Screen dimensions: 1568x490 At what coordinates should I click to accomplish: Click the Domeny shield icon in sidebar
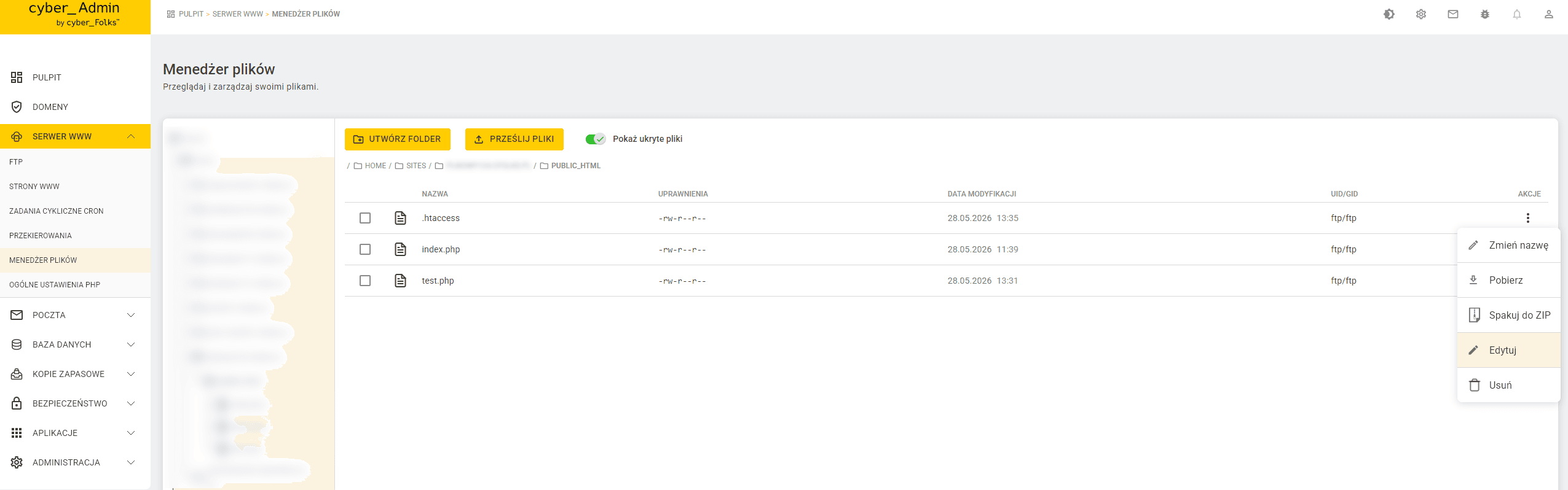17,107
